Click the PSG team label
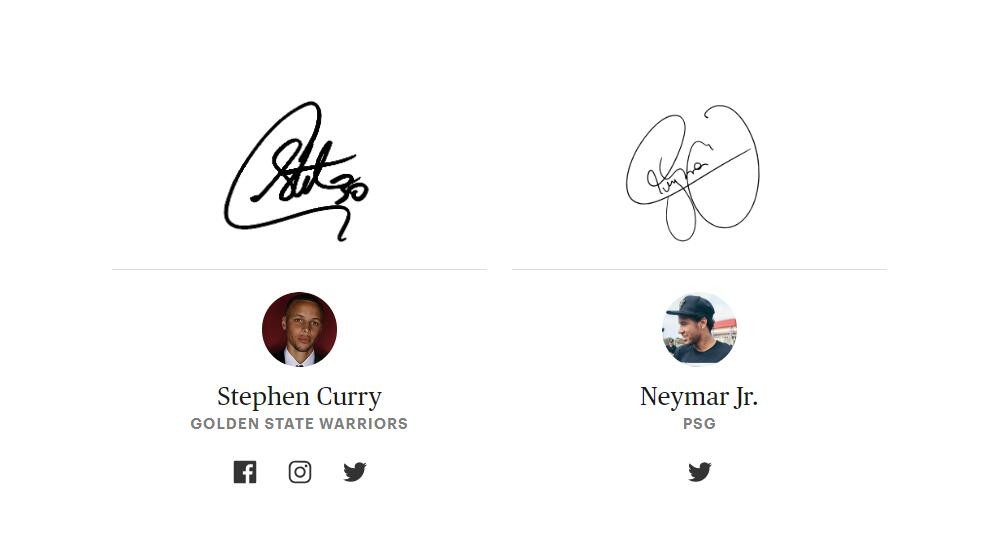Viewport: 1004px width, 555px height. click(x=699, y=424)
